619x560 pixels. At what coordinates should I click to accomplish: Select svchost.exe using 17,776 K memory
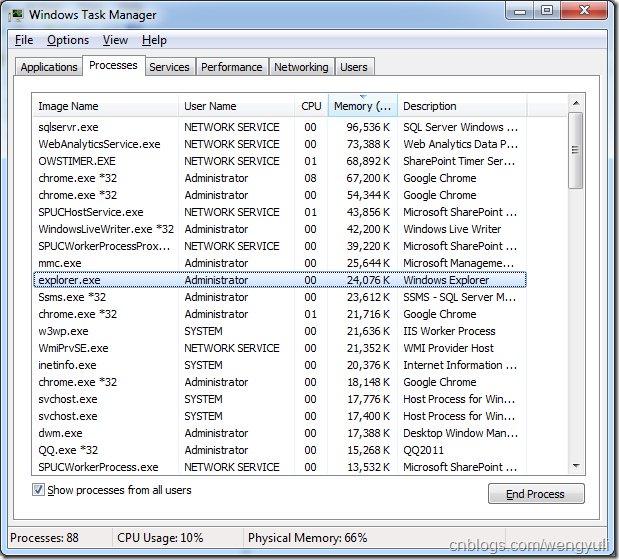point(279,399)
